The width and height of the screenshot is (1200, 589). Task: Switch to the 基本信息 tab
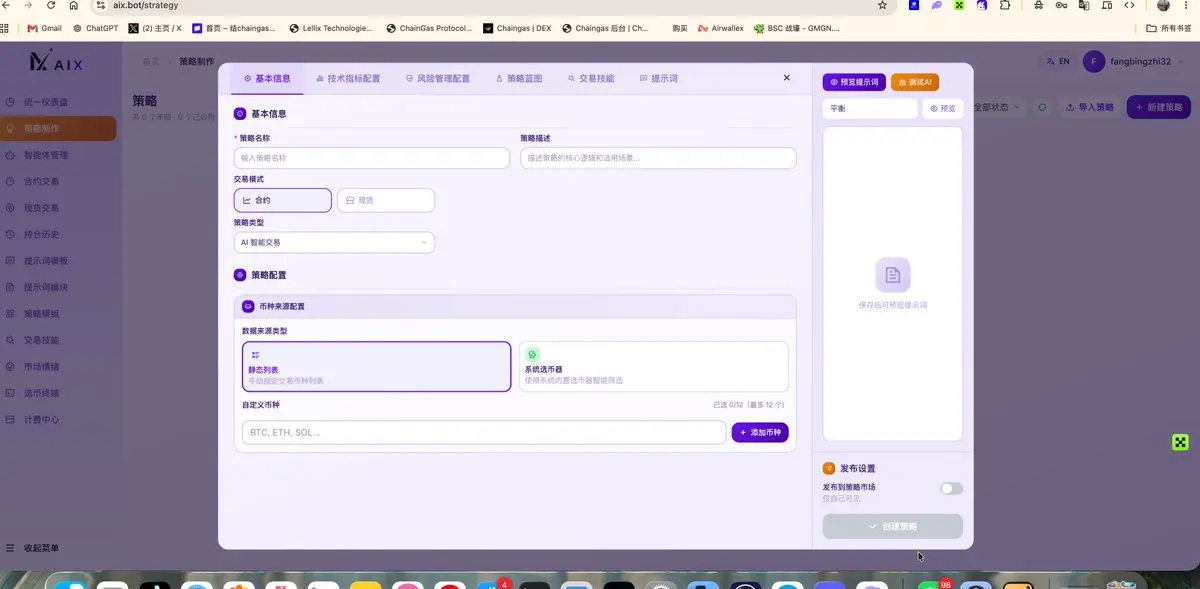click(x=267, y=78)
